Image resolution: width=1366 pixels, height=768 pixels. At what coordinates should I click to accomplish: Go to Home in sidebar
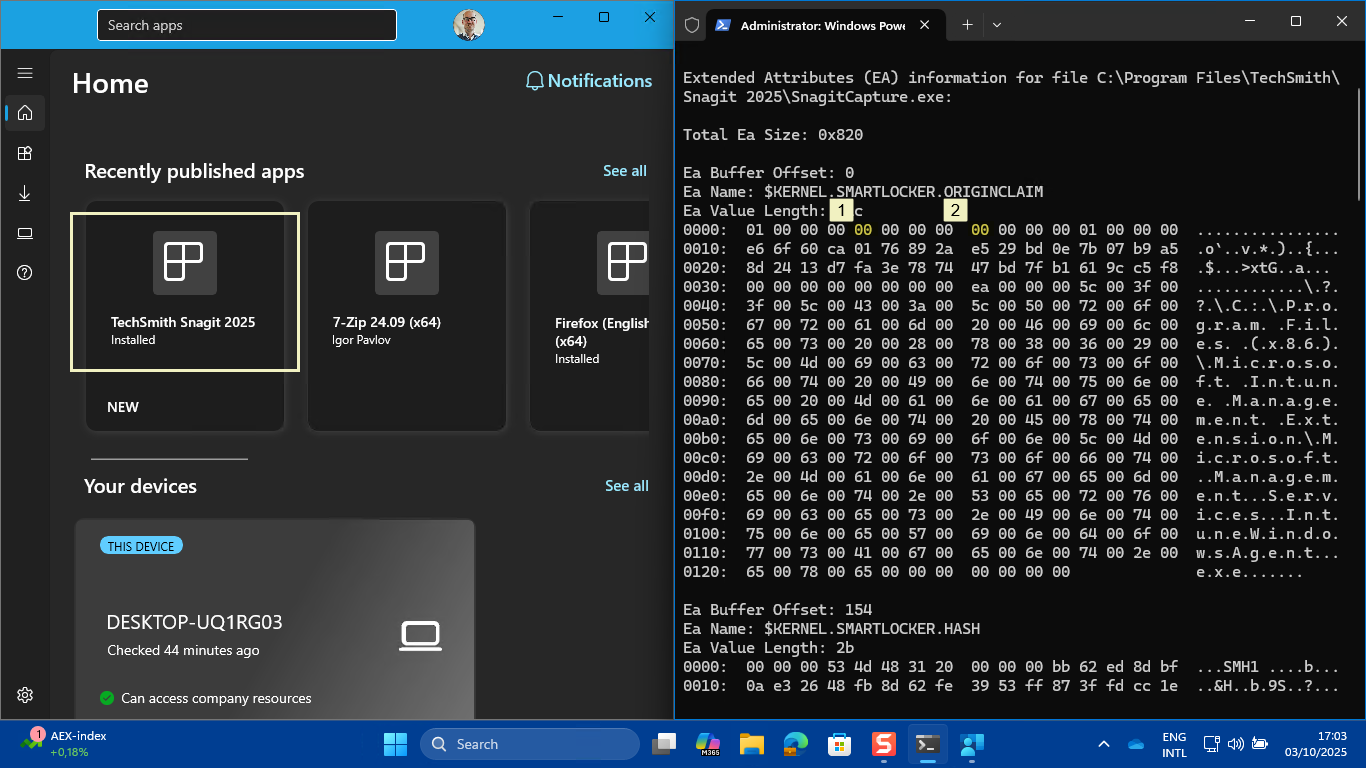click(x=25, y=113)
